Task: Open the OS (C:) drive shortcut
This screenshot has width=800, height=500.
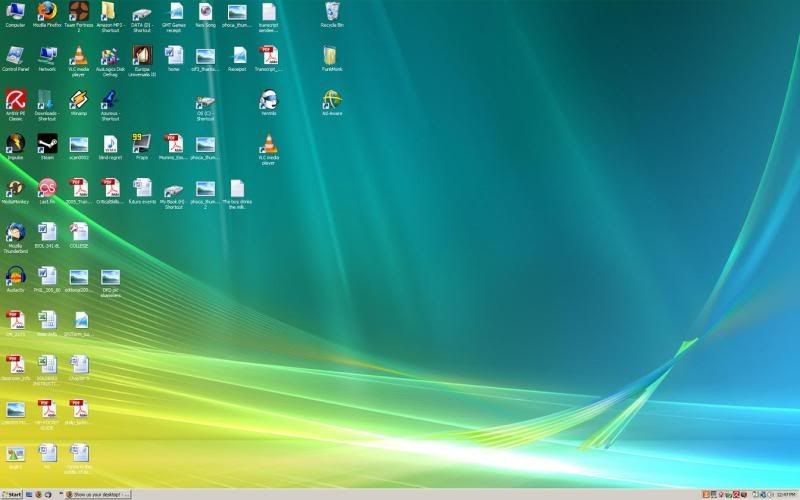Action: point(205,107)
